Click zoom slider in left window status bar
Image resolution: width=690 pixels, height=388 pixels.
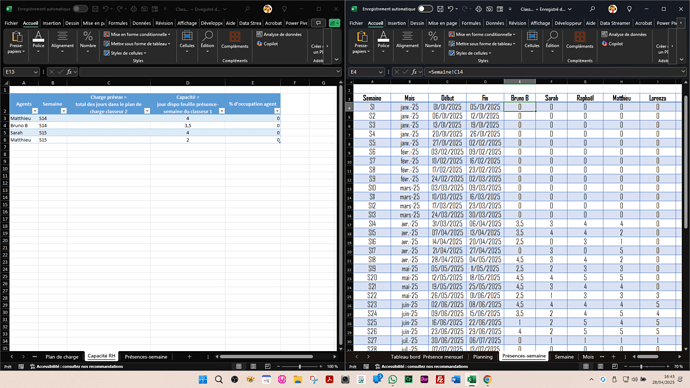click(300, 366)
